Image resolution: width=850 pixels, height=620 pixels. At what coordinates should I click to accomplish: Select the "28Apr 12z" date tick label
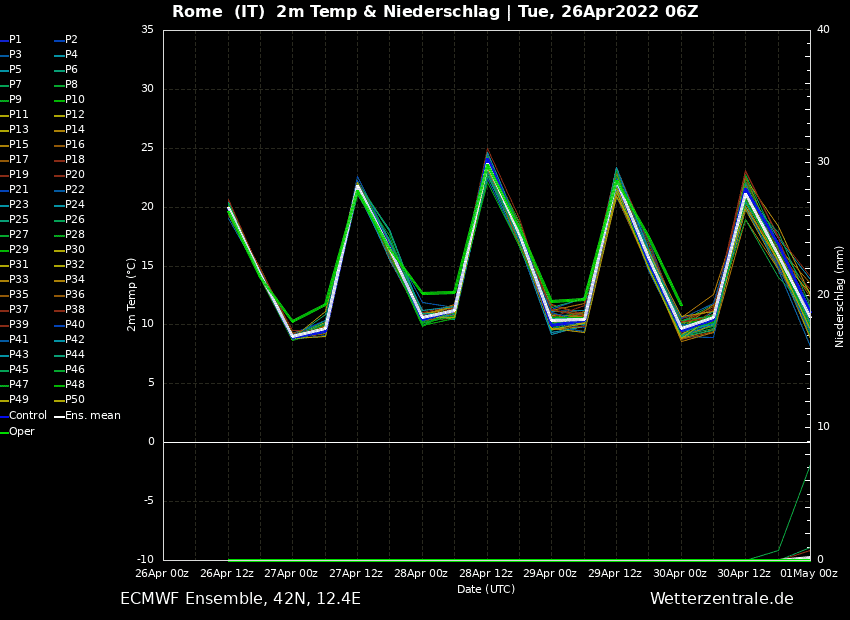(x=486, y=573)
